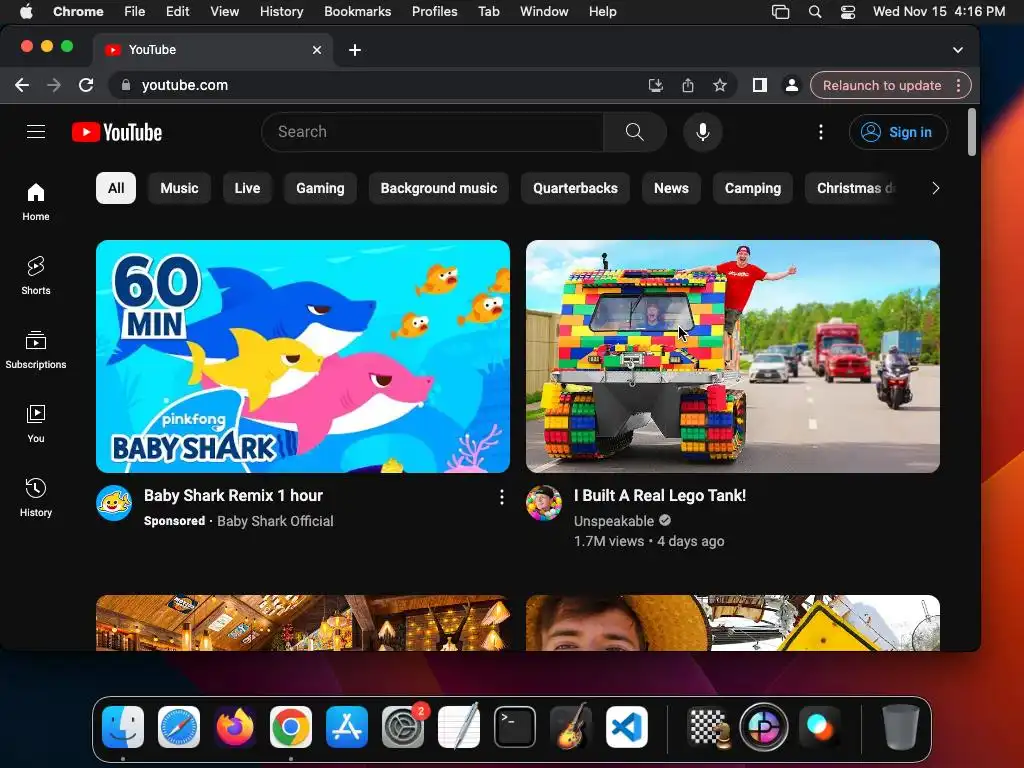Viewport: 1024px width, 768px height.
Task: Open I Built A Real Lego Tank! title
Action: (x=660, y=496)
